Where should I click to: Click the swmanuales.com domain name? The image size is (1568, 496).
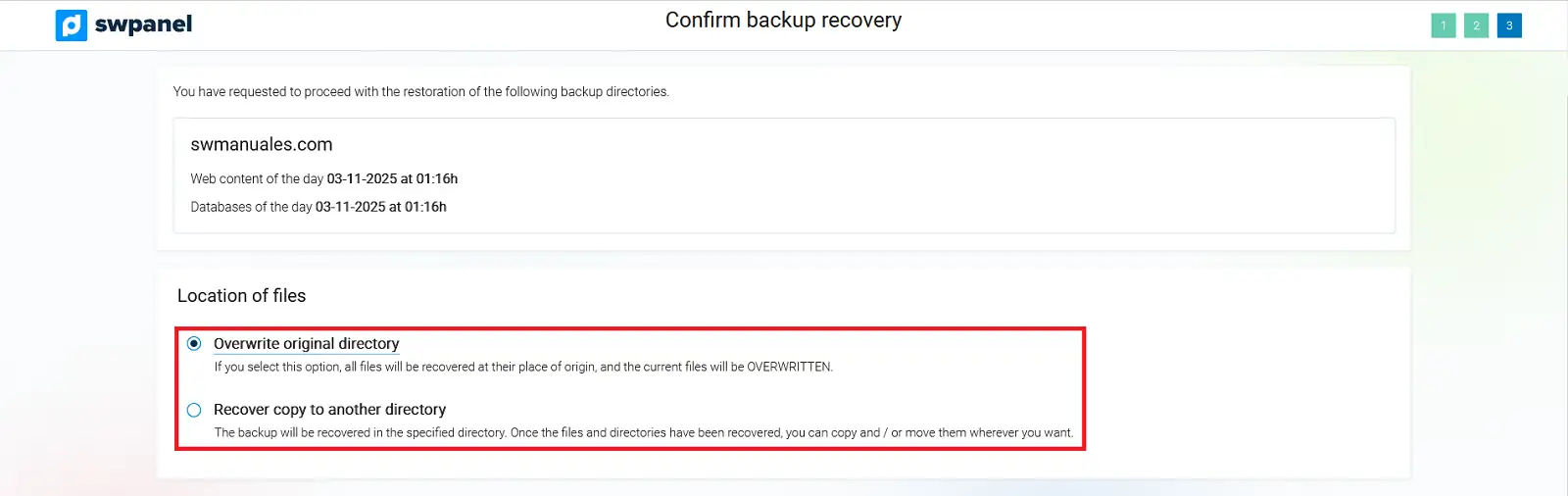pos(262,144)
